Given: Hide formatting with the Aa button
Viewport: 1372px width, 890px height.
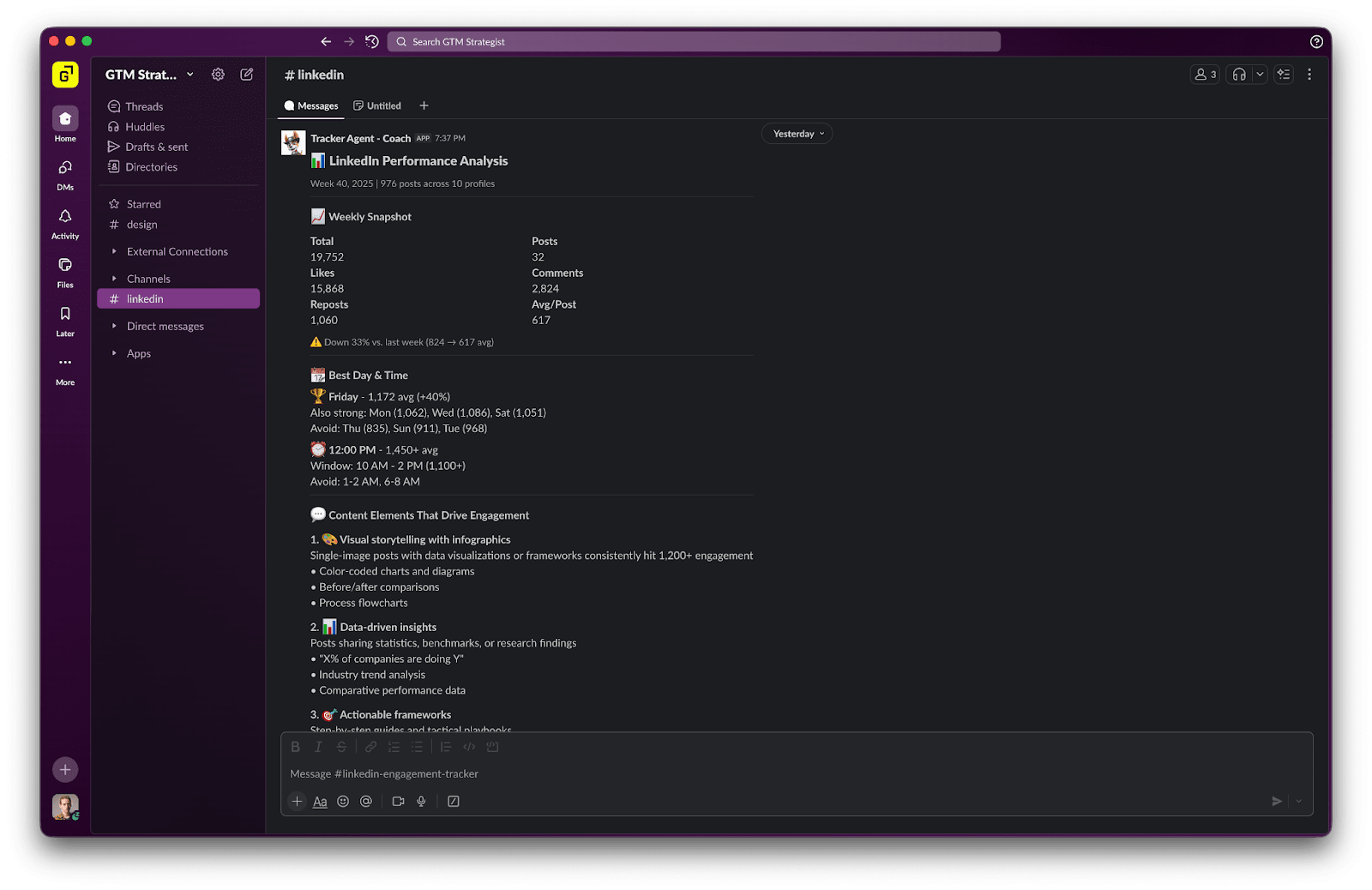Looking at the screenshot, I should pos(320,802).
